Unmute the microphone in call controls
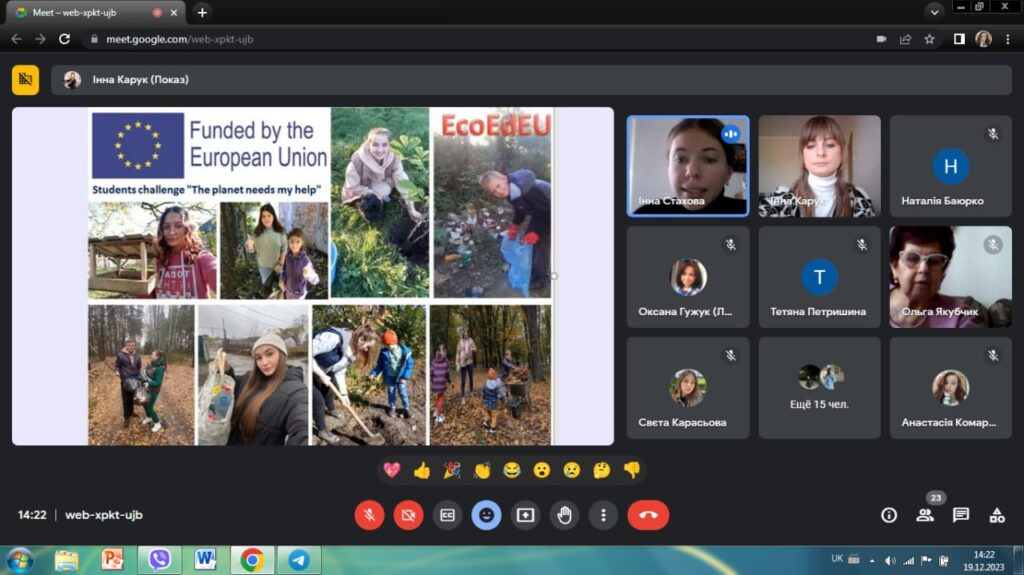The width and height of the screenshot is (1024, 575). [x=369, y=515]
